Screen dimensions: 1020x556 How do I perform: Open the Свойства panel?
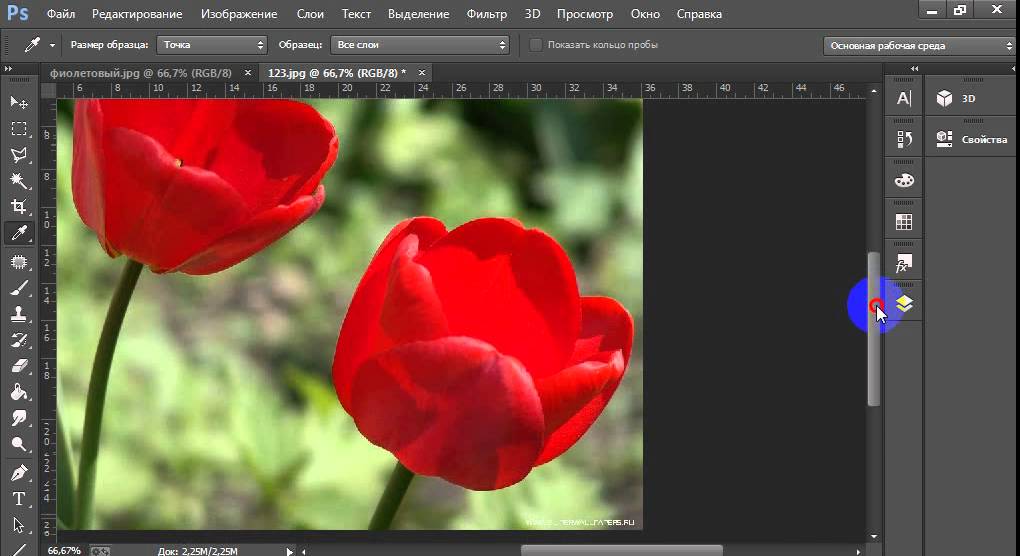pos(971,139)
